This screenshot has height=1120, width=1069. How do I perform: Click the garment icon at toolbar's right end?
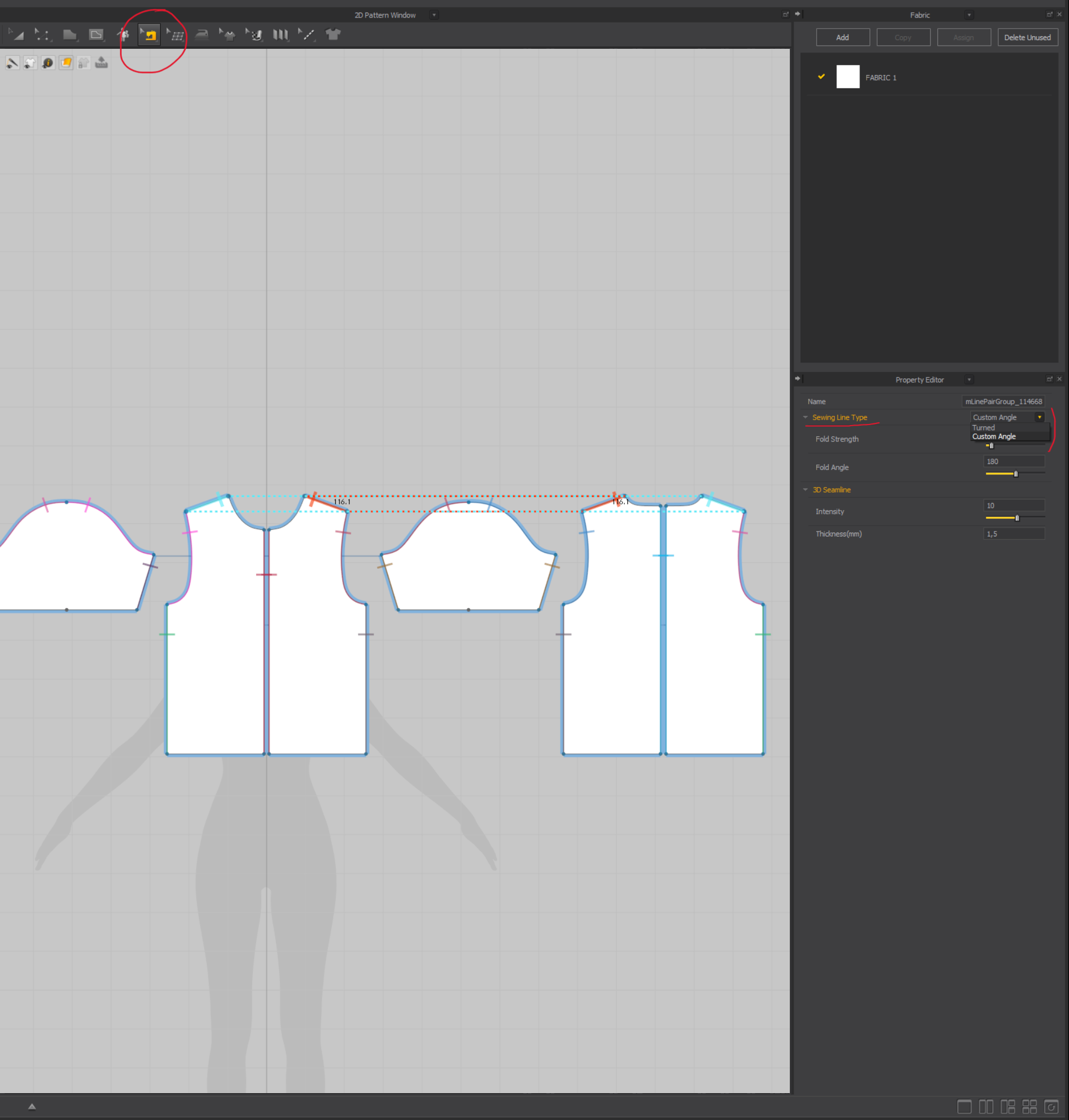click(333, 34)
